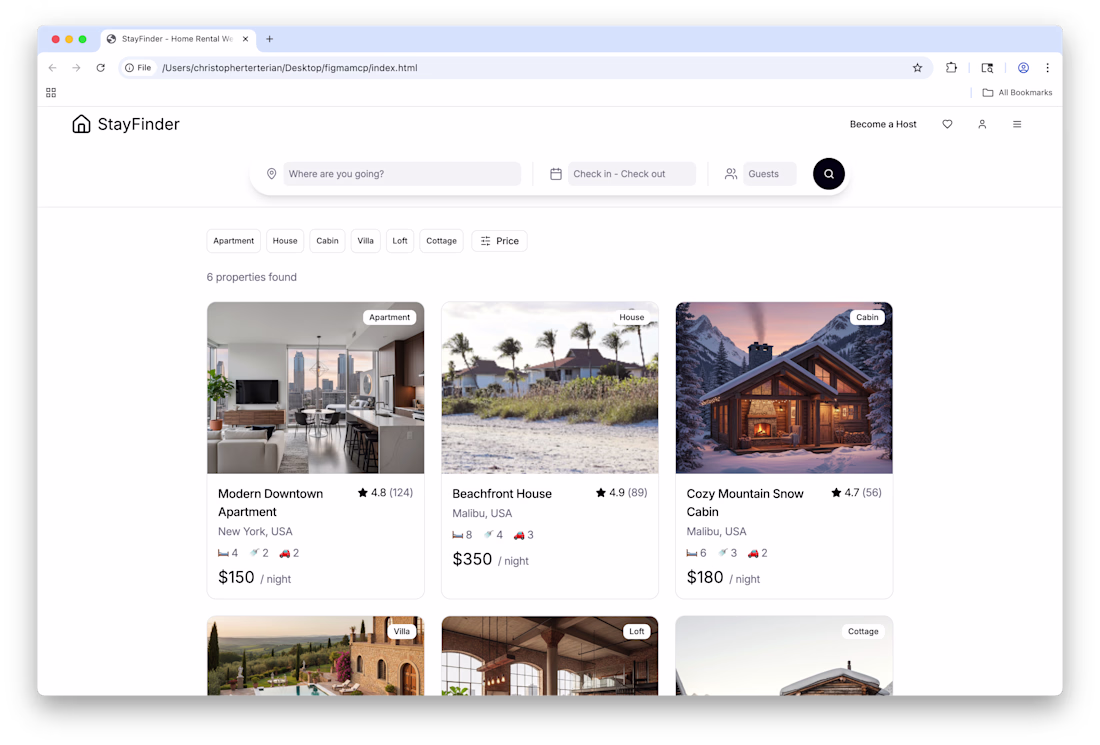Image resolution: width=1100 pixels, height=745 pixels.
Task: Click Modern Downtown Apartment title
Action: [x=271, y=503]
